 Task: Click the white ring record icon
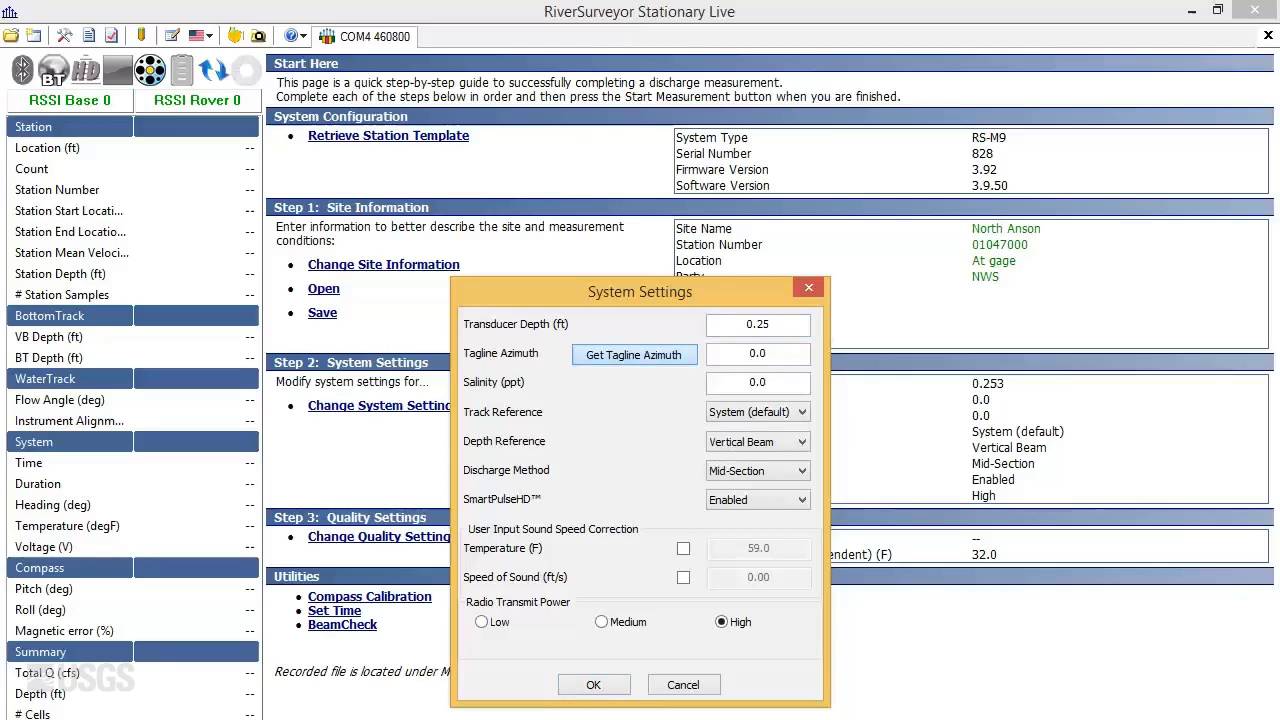click(x=245, y=70)
